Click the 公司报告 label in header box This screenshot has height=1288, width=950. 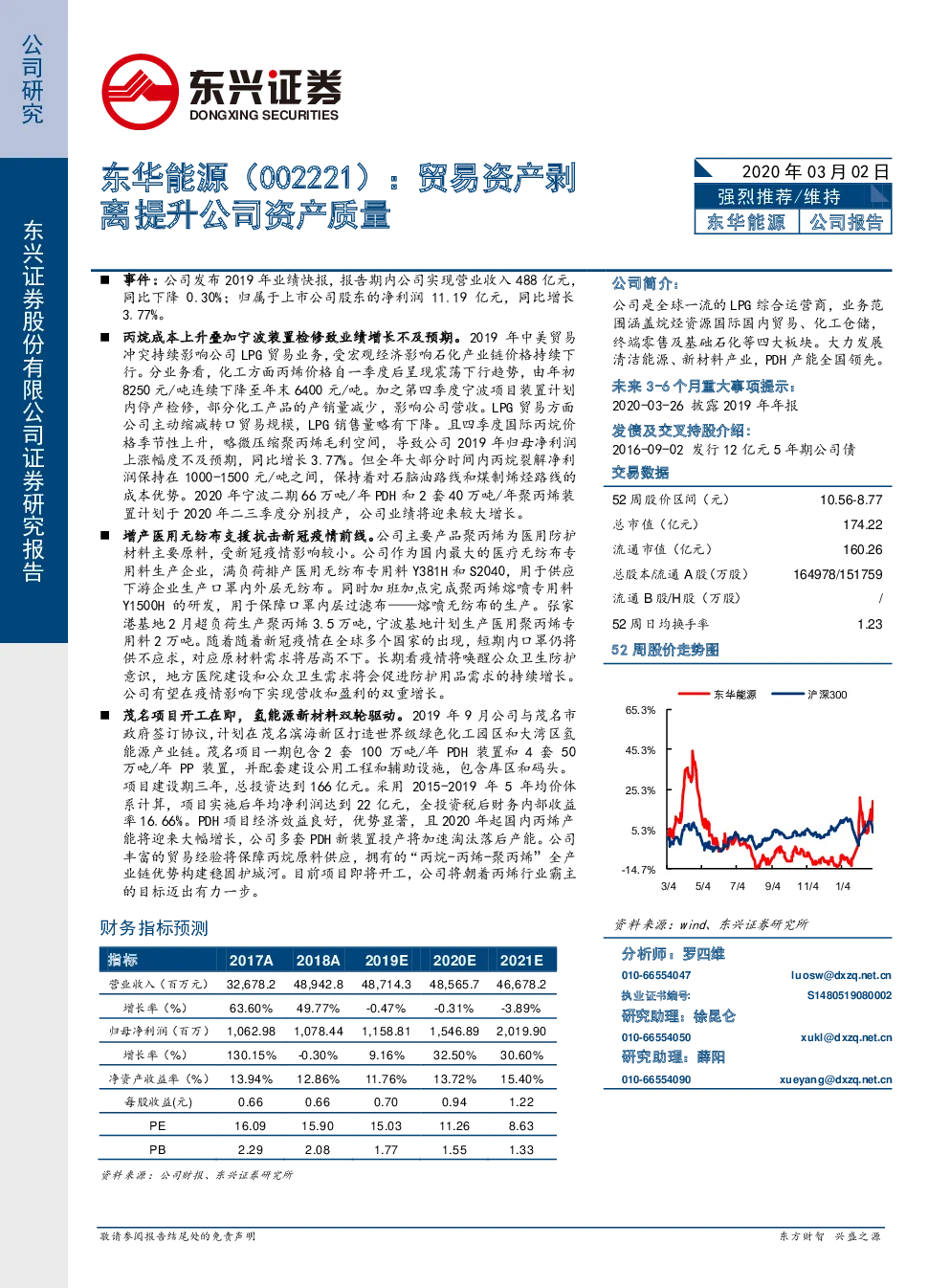[x=846, y=222]
